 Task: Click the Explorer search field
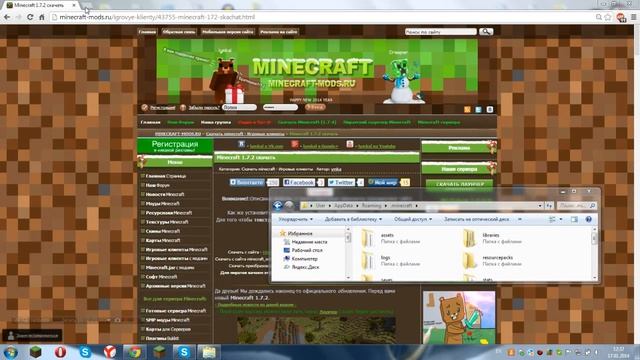(x=577, y=206)
